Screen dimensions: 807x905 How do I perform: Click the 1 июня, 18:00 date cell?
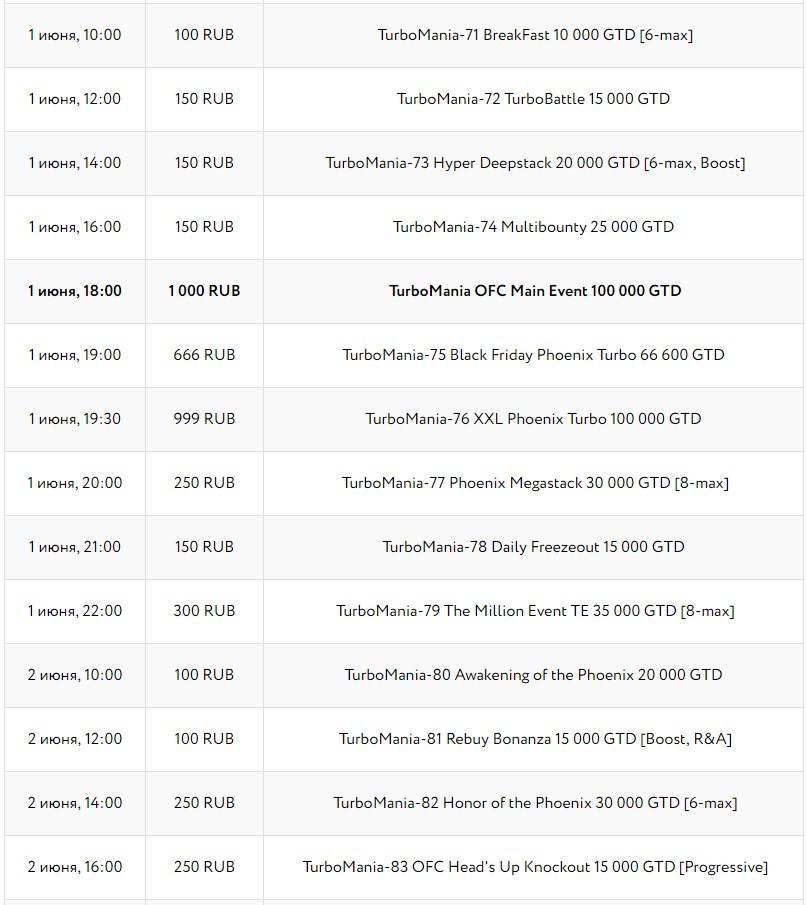(75, 291)
